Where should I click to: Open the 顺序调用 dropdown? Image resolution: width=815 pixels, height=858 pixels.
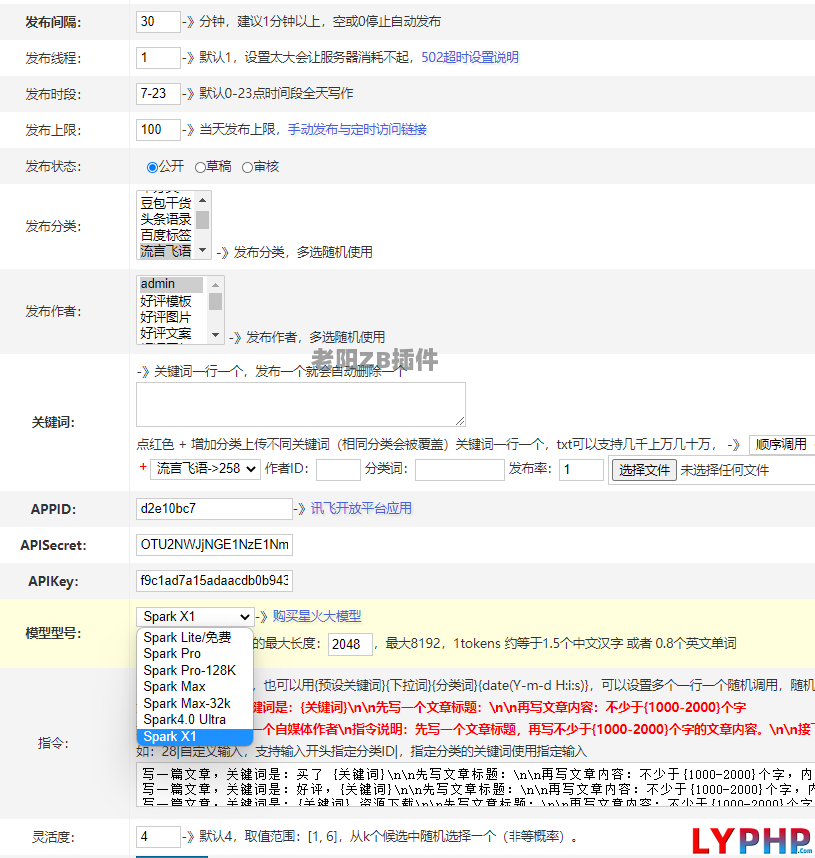pos(781,444)
